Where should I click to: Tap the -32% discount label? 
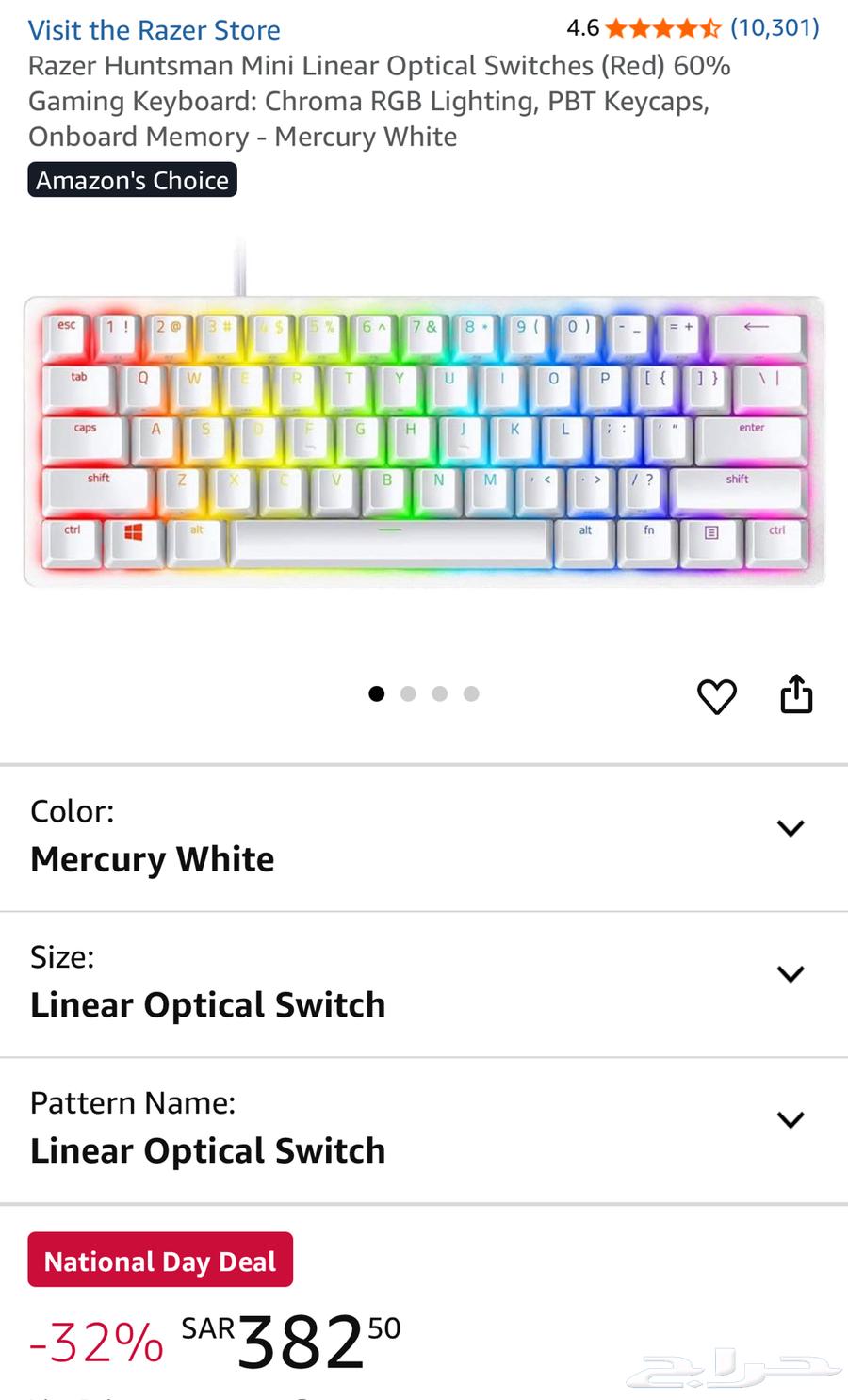(96, 1343)
